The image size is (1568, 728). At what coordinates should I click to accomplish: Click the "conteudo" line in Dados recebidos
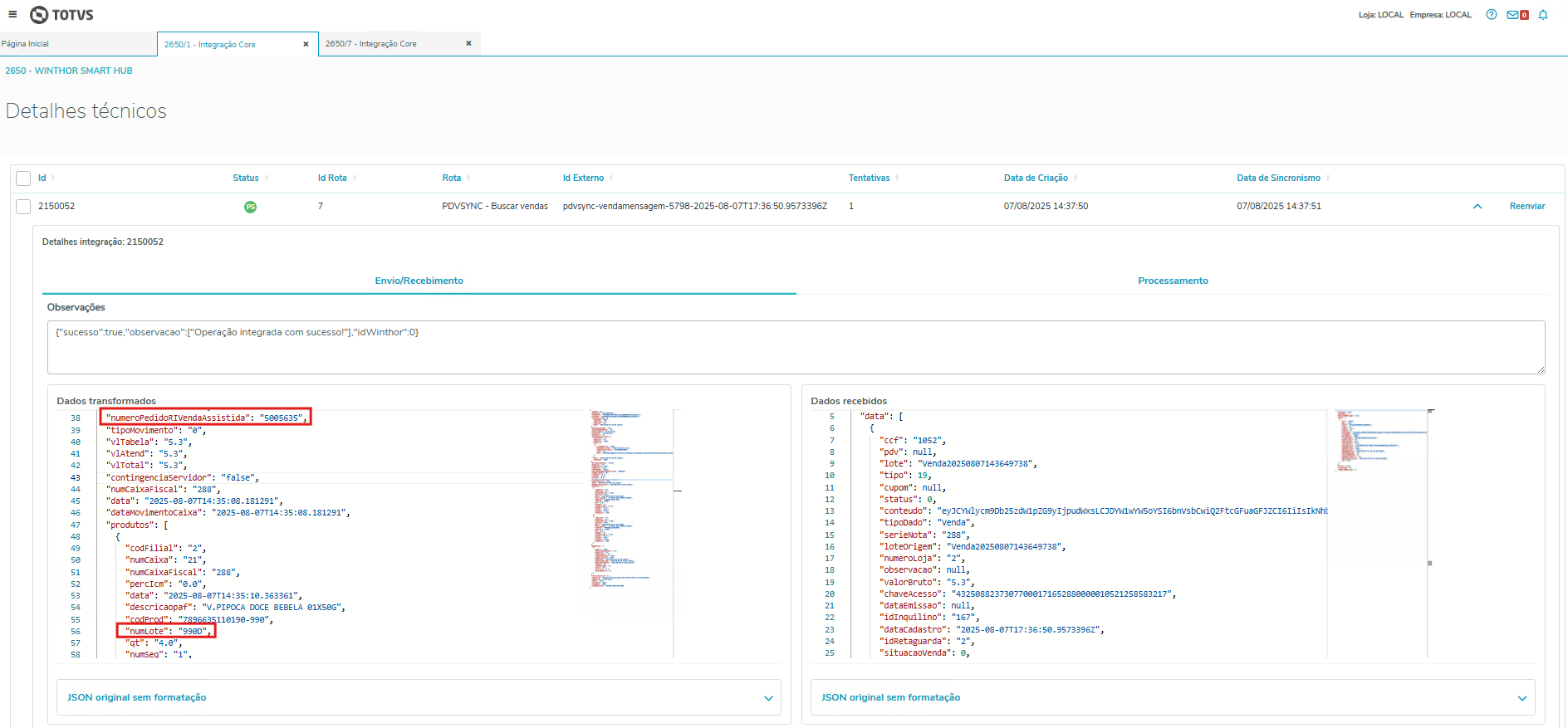point(1103,511)
